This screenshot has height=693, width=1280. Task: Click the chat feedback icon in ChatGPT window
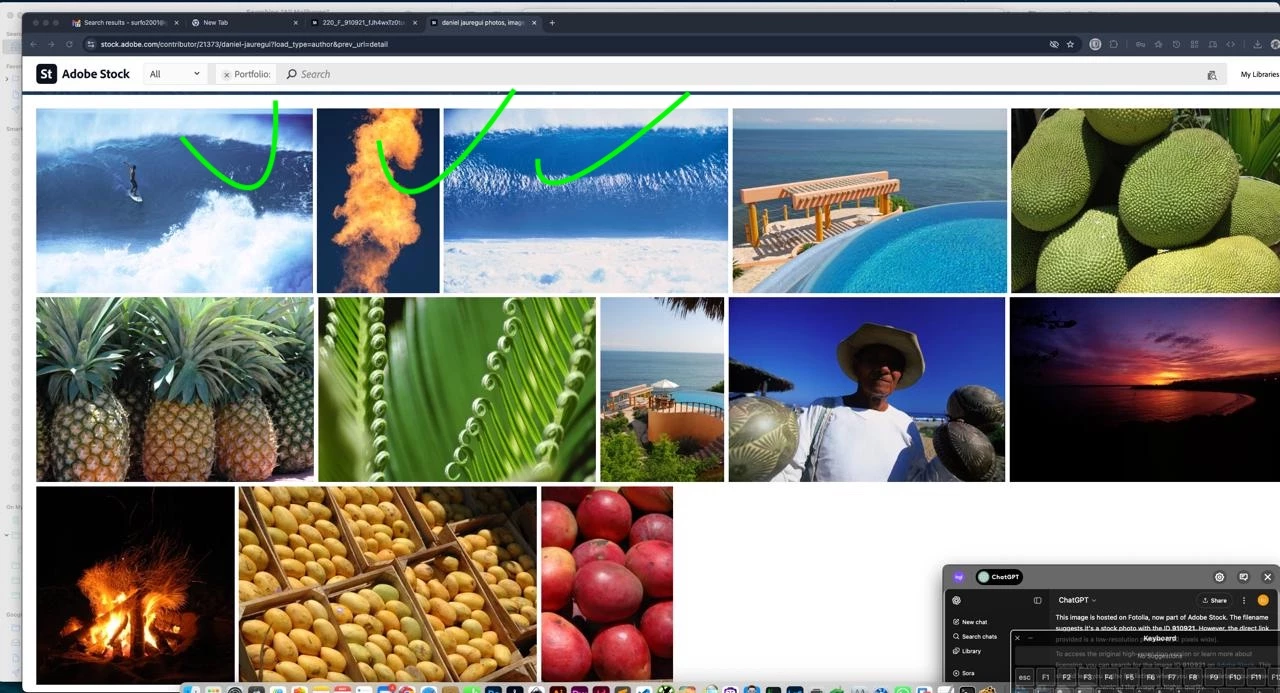click(1243, 577)
